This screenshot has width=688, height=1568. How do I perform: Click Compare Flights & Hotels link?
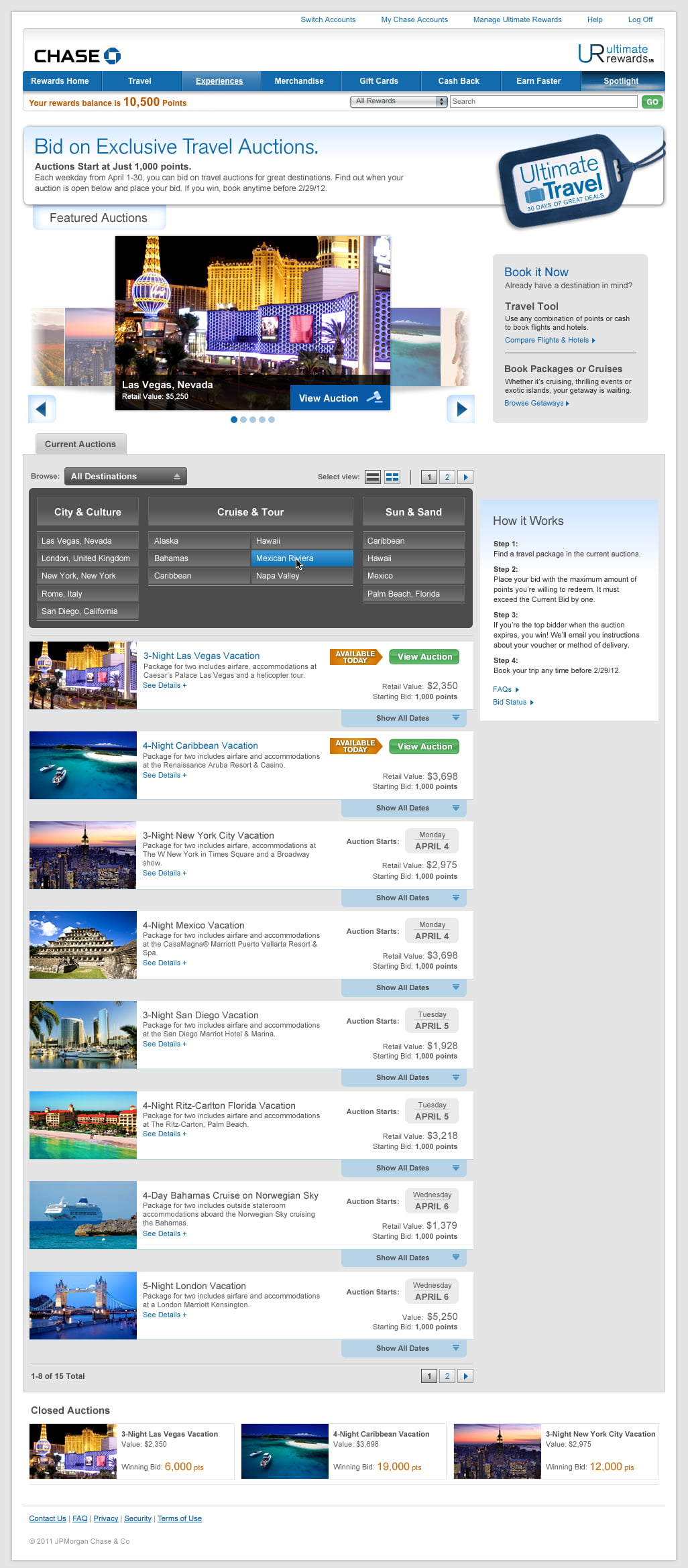[550, 341]
